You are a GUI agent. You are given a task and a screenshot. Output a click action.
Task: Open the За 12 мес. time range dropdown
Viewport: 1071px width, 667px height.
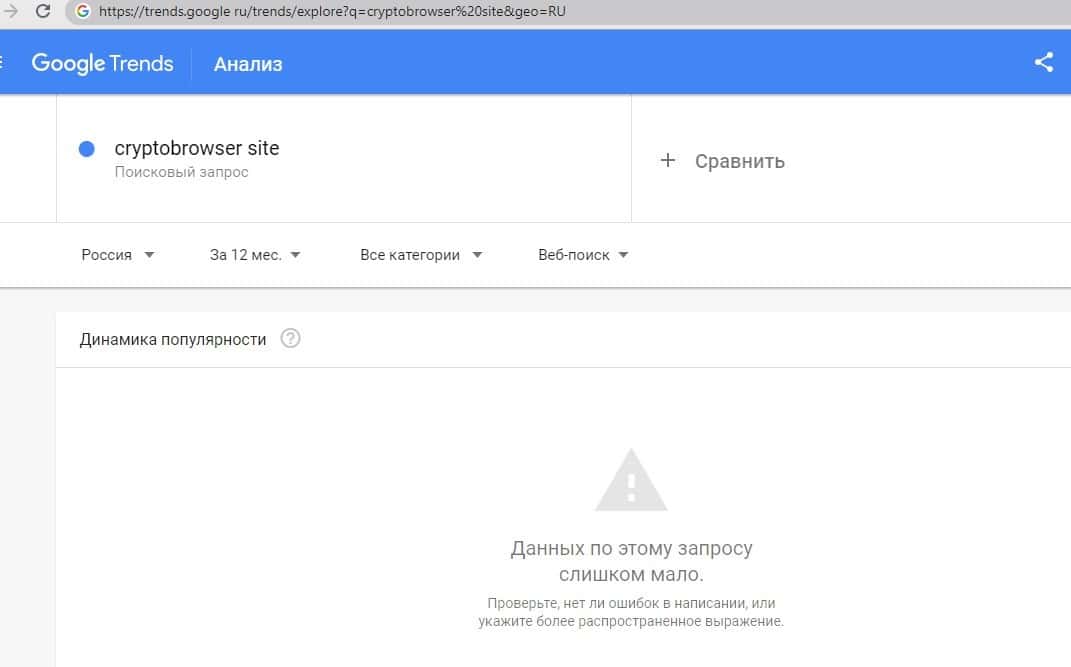(x=255, y=255)
